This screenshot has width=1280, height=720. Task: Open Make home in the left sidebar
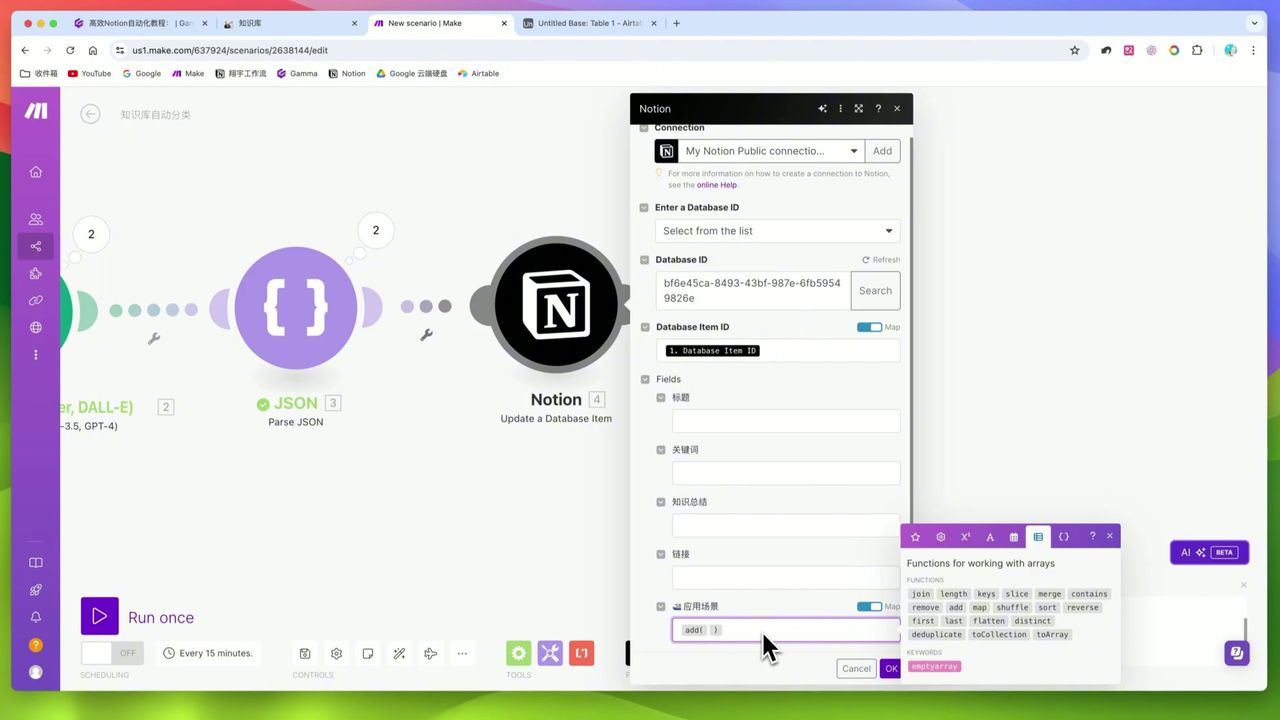[x=36, y=172]
